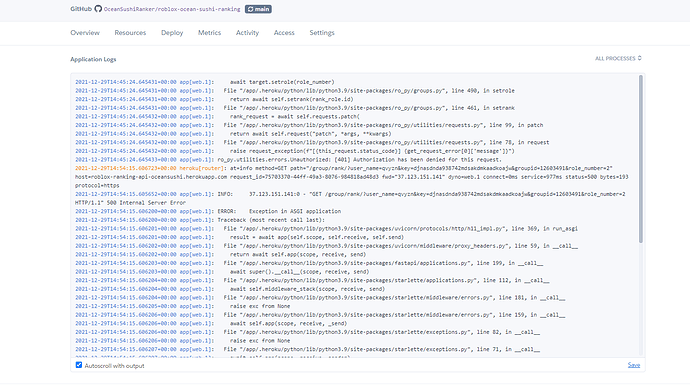Click the All Processes sort arrows icon
This screenshot has height=387, width=690.
(639, 58)
